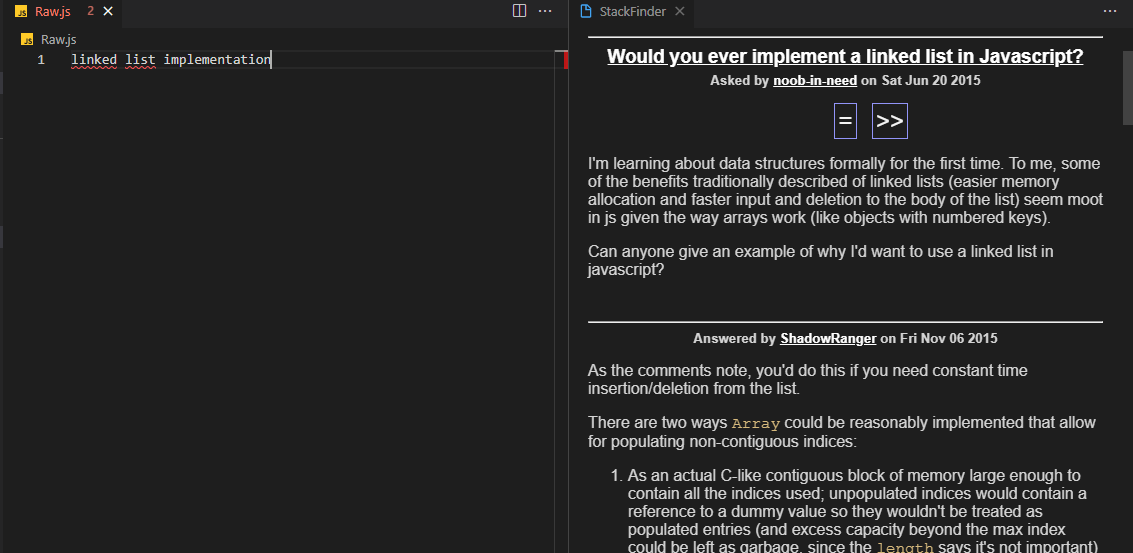The width and height of the screenshot is (1133, 553).
Task: Click the inline code word 'length'
Action: (905, 547)
